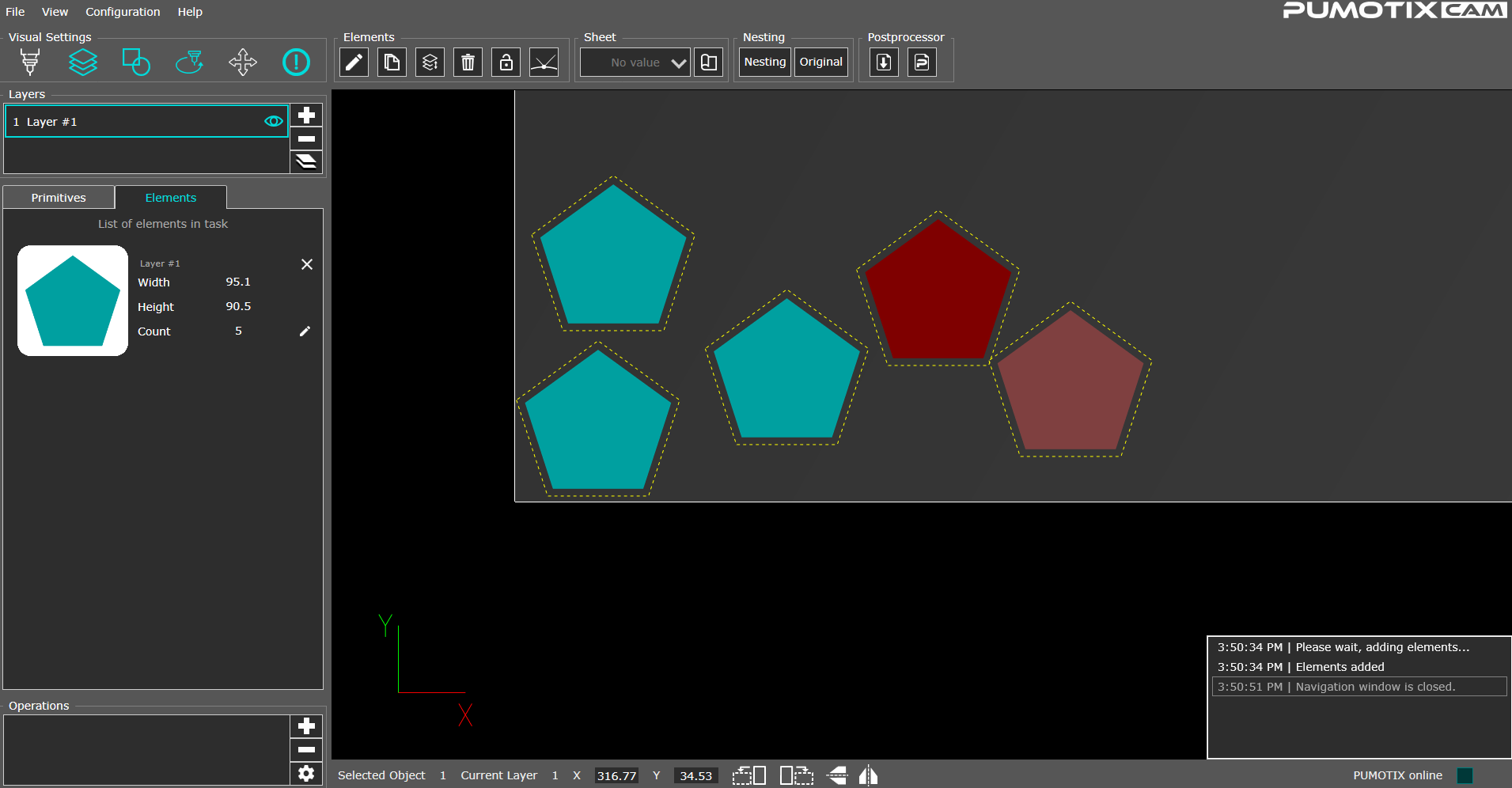Edit the element count with pencil icon
Screen dimensions: 1512x788
point(305,331)
